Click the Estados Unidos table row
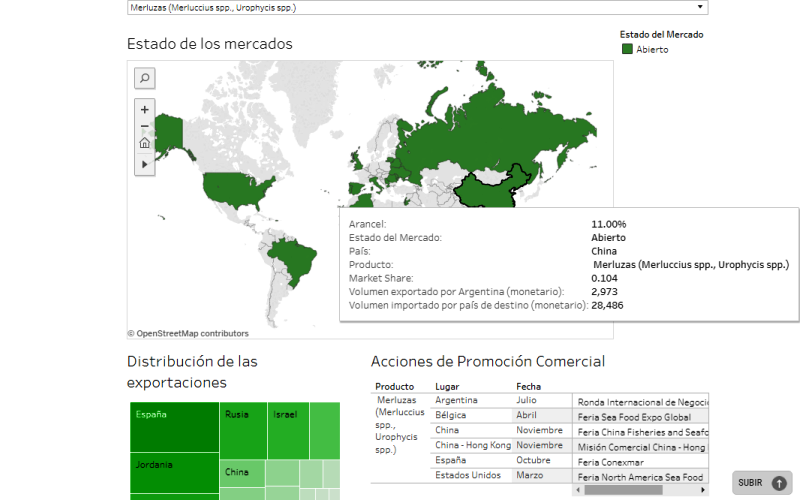 [472, 475]
